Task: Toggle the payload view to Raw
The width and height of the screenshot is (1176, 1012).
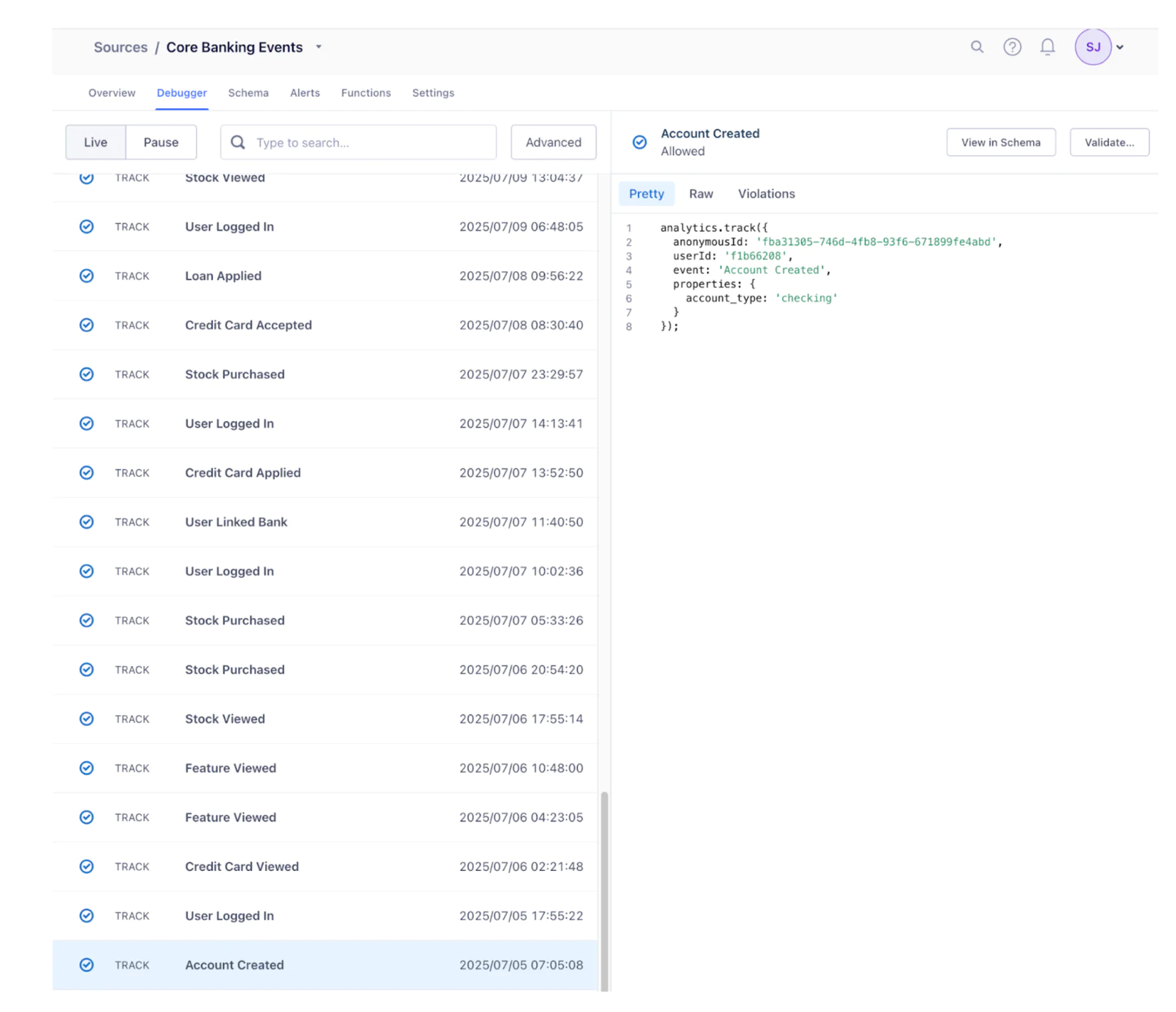Action: [x=700, y=193]
